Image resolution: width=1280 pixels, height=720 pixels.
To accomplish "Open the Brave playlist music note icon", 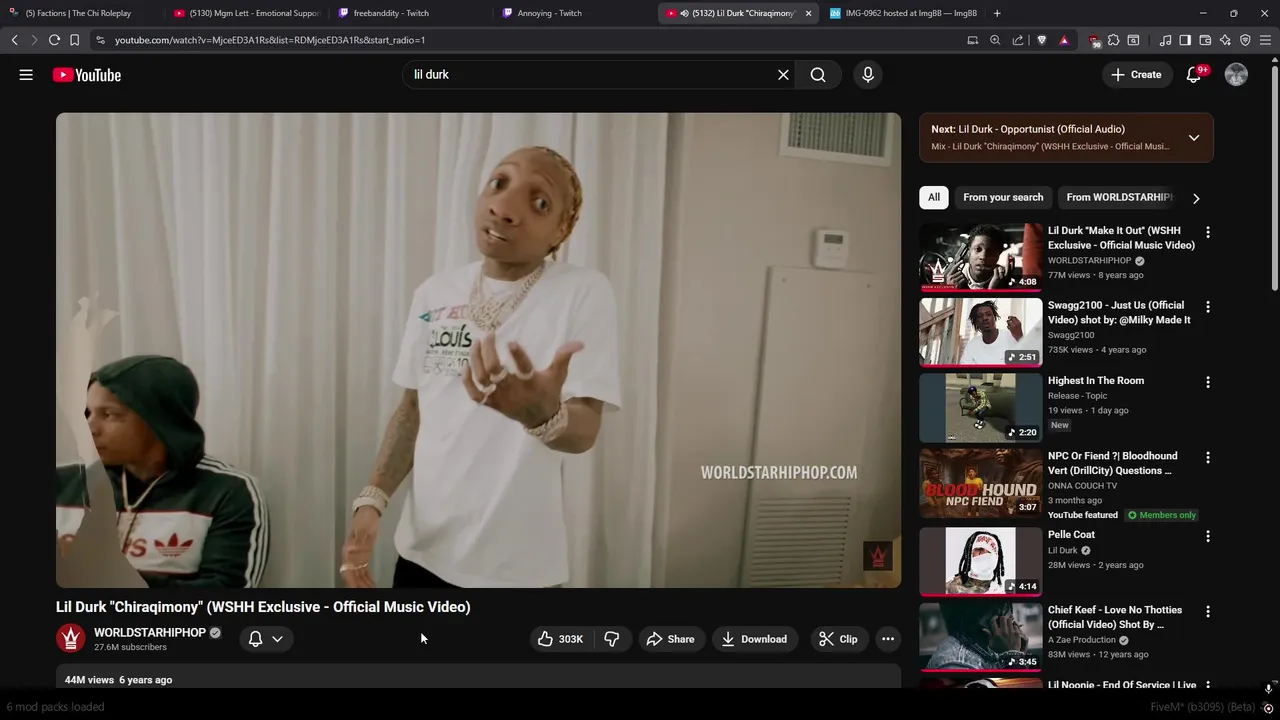I will click(1165, 40).
